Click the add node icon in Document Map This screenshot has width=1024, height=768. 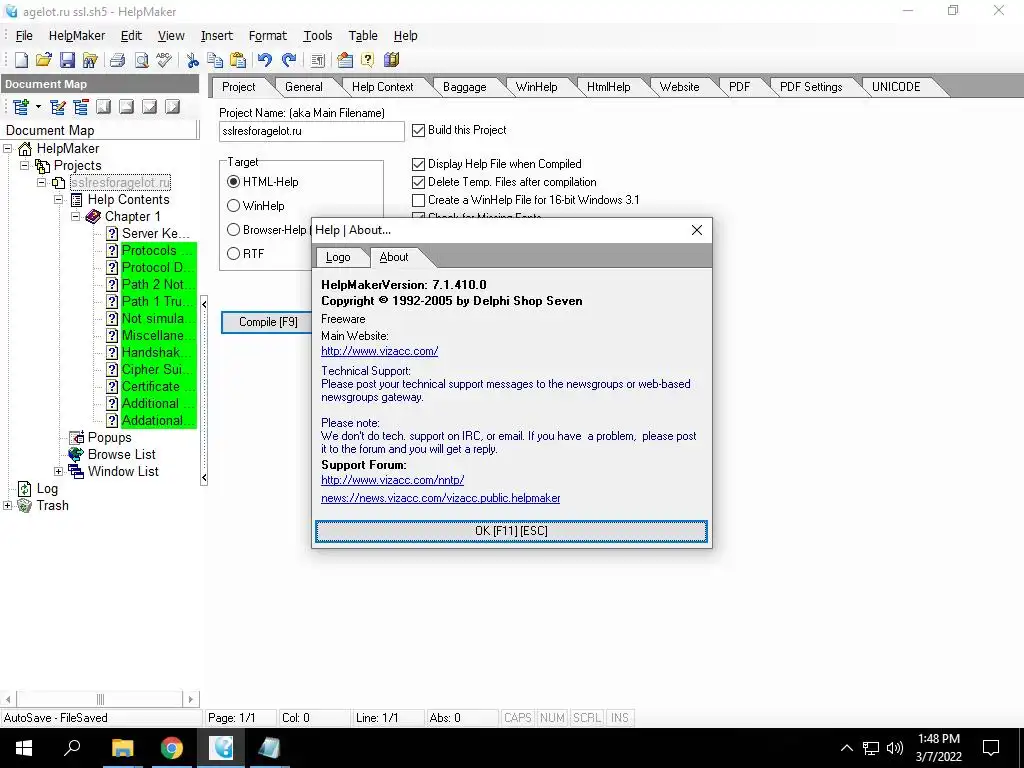click(20, 106)
